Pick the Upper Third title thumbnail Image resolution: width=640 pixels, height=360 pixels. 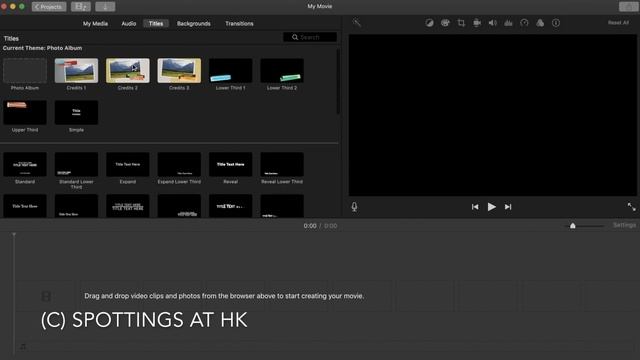25,112
